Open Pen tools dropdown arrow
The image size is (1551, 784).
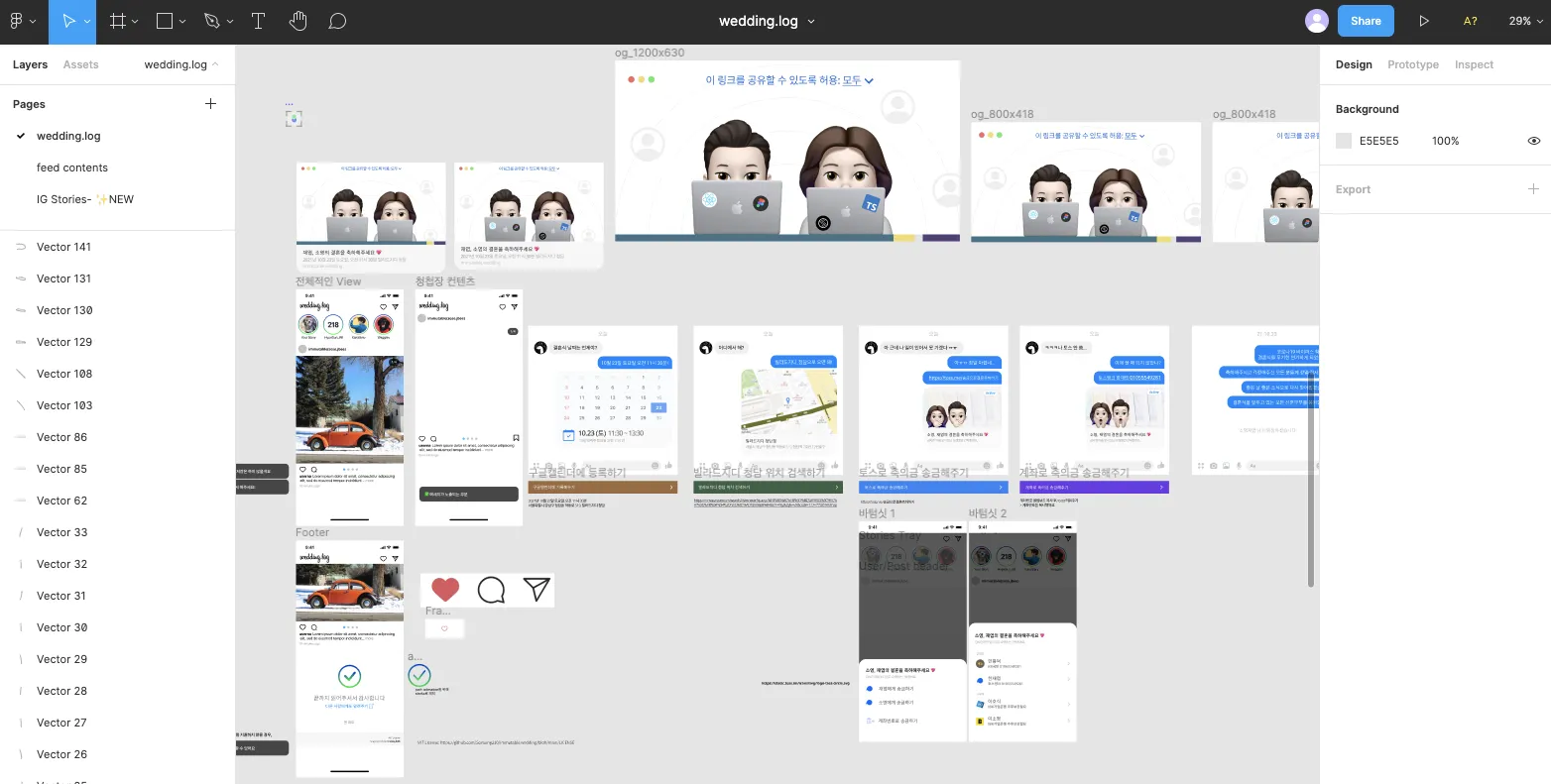[230, 22]
